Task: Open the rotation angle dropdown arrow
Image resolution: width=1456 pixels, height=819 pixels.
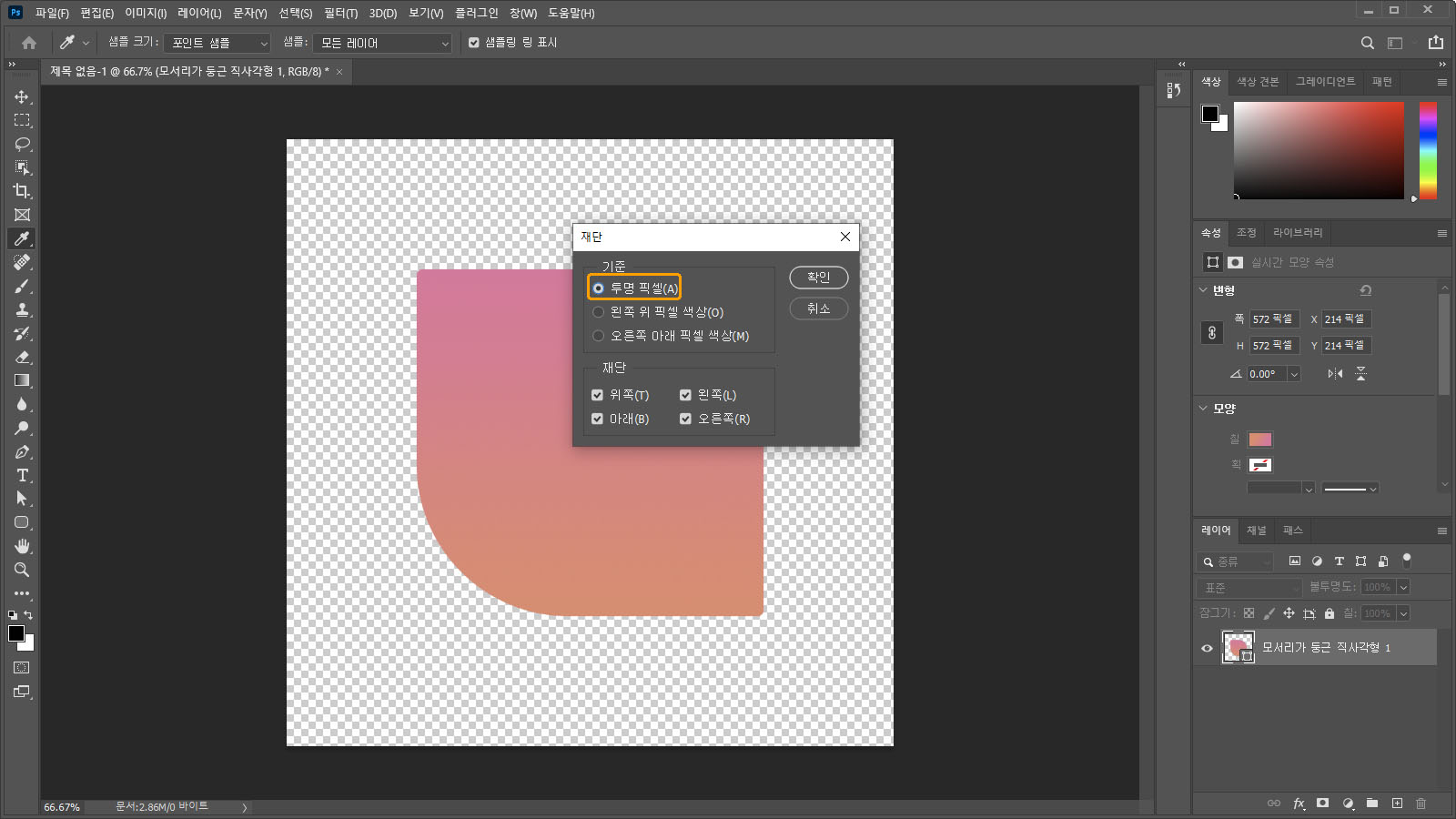Action: 1294,374
